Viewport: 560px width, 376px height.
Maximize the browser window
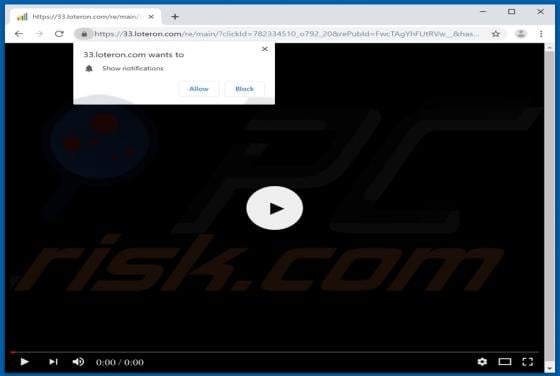511,12
